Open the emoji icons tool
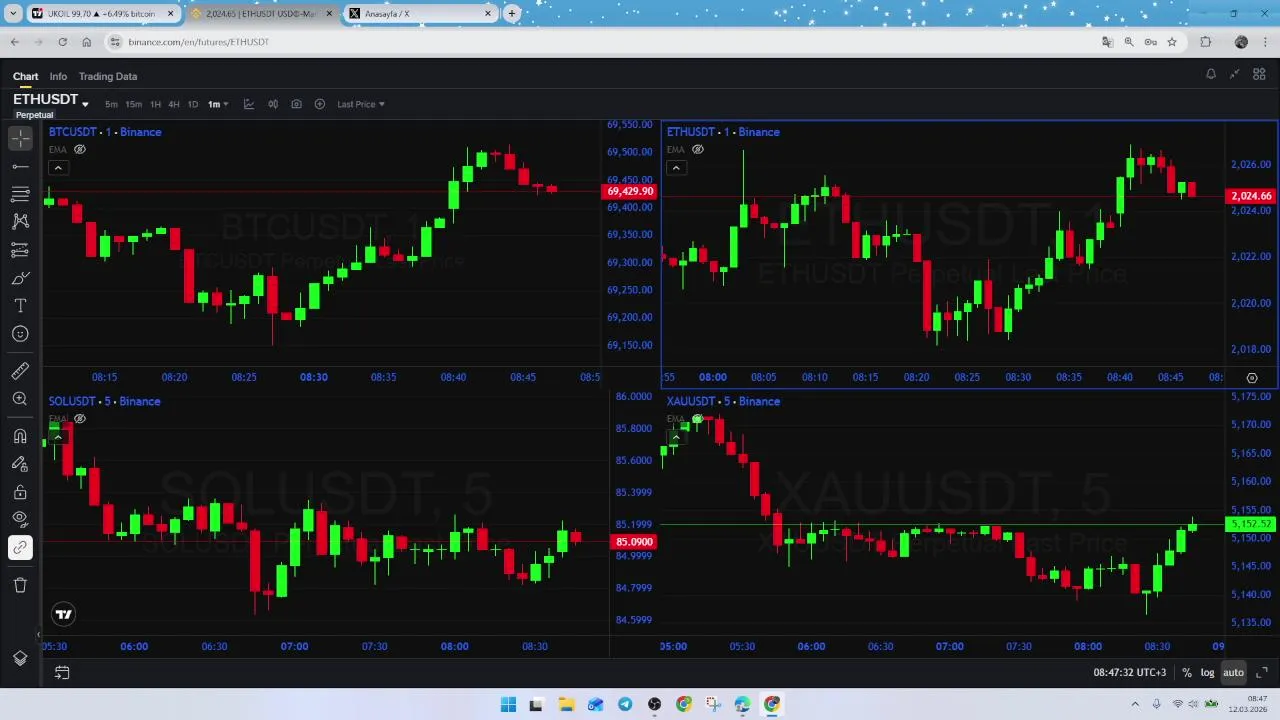 (20, 334)
